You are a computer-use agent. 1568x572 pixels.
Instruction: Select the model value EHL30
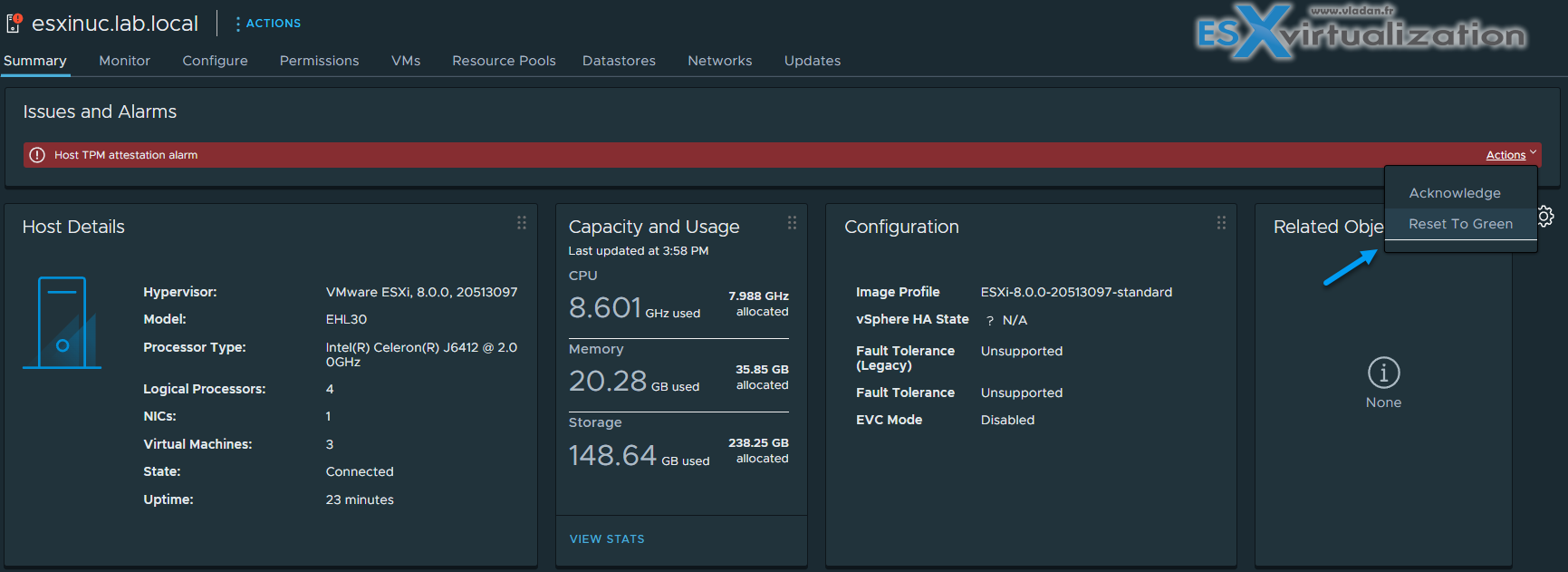coord(346,320)
